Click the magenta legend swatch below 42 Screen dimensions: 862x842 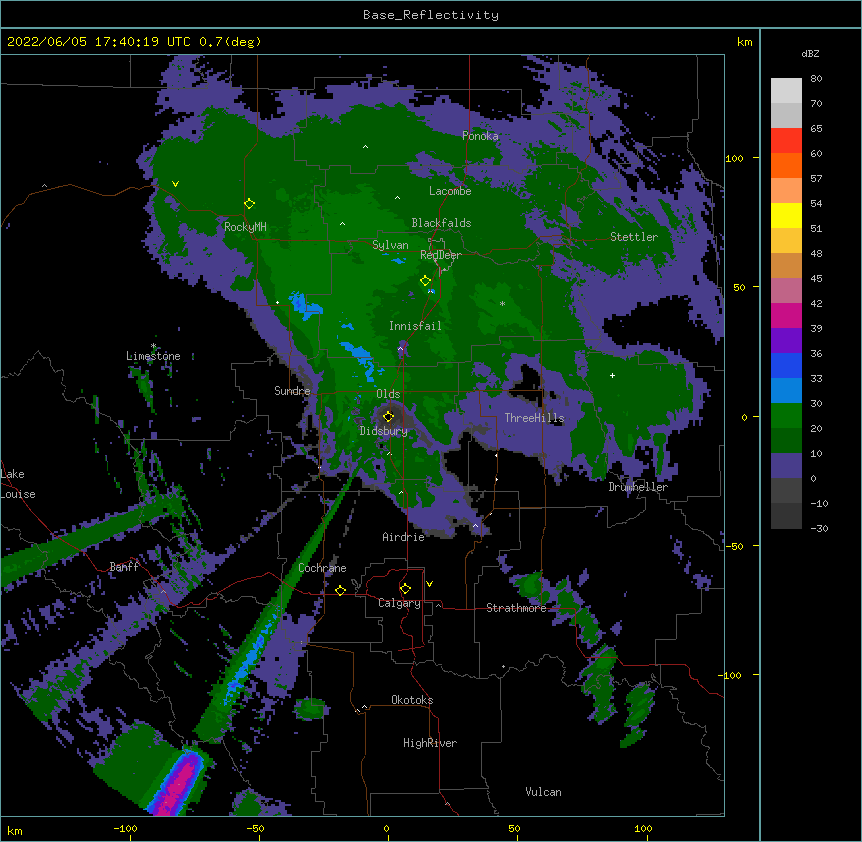786,315
